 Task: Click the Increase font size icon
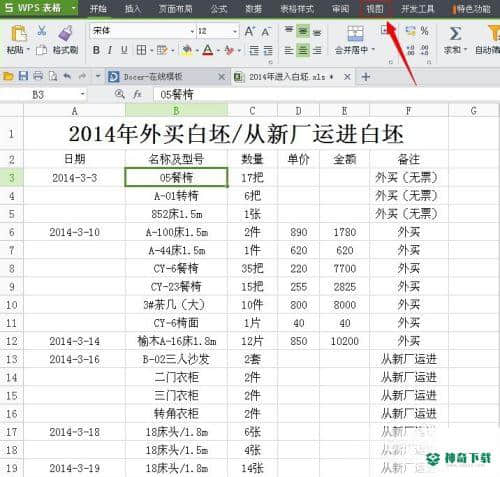250,32
